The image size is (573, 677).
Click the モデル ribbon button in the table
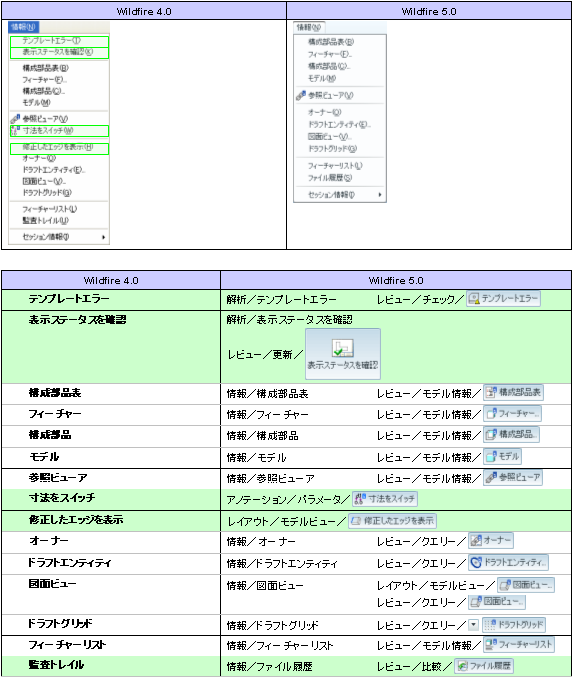pos(502,456)
